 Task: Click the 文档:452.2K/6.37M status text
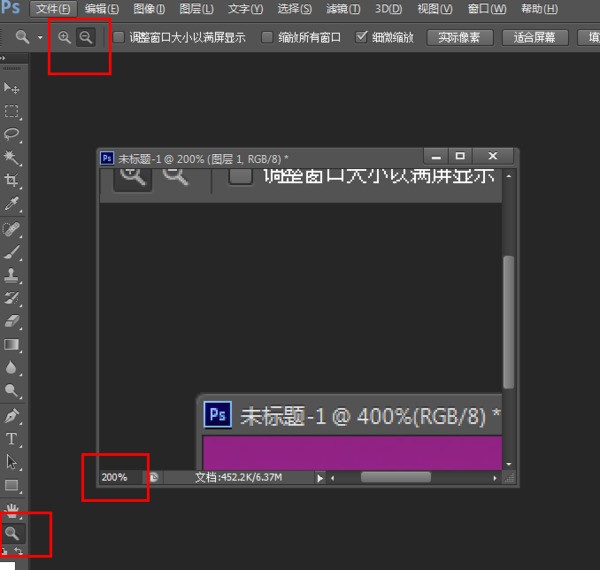pyautogui.click(x=238, y=477)
